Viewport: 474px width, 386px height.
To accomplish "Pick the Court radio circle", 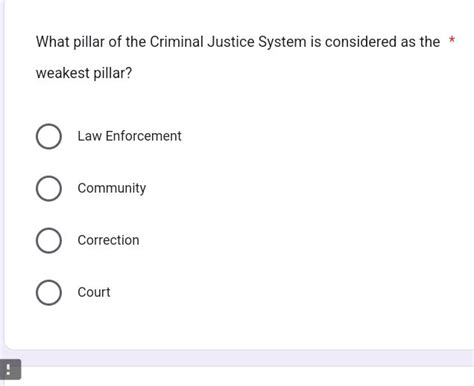I will (49, 292).
